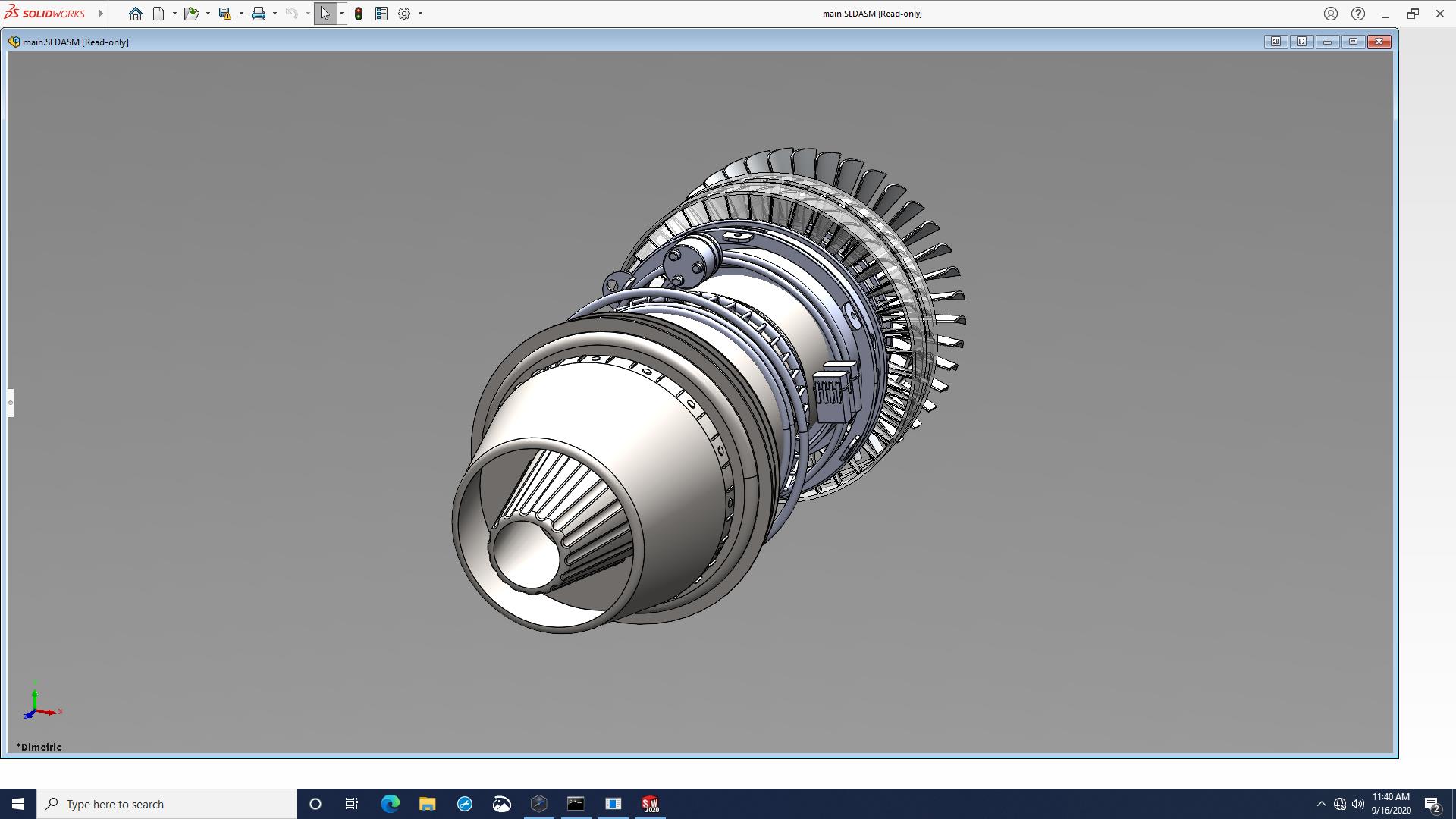
Task: Open the Options gear icon
Action: 404,14
